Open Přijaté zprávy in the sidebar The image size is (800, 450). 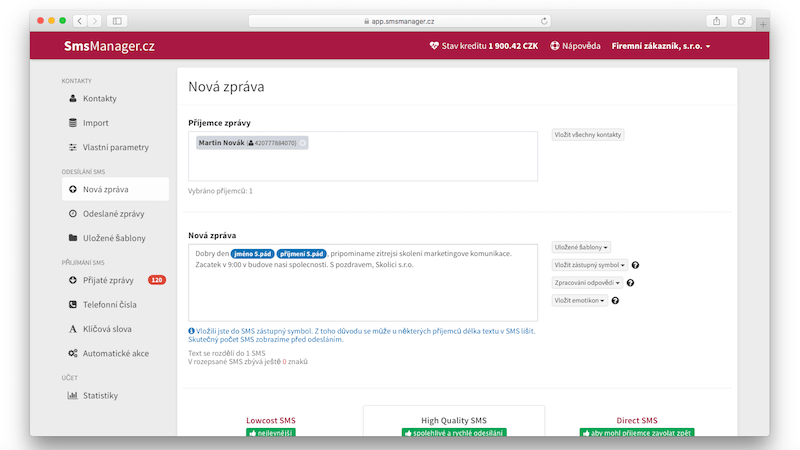[110, 280]
